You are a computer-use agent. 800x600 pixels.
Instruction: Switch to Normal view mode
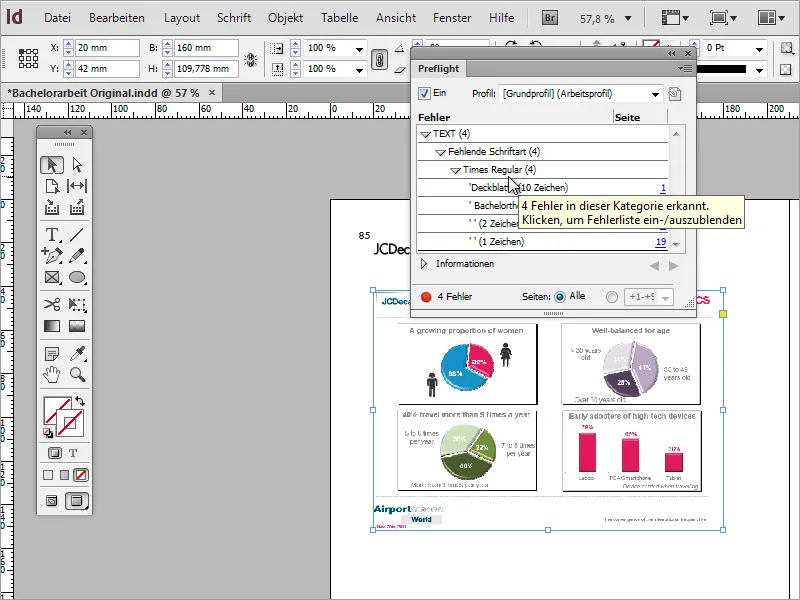[x=52, y=501]
